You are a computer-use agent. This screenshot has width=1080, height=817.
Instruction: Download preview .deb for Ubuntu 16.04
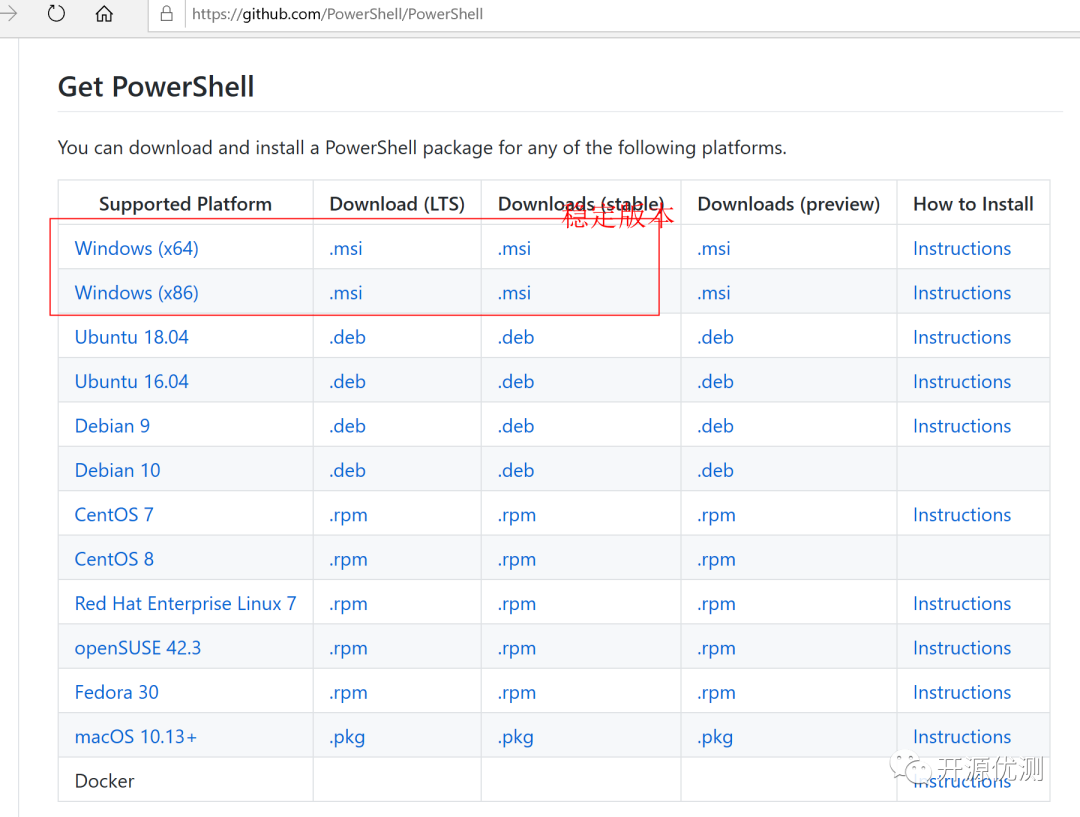coord(715,382)
